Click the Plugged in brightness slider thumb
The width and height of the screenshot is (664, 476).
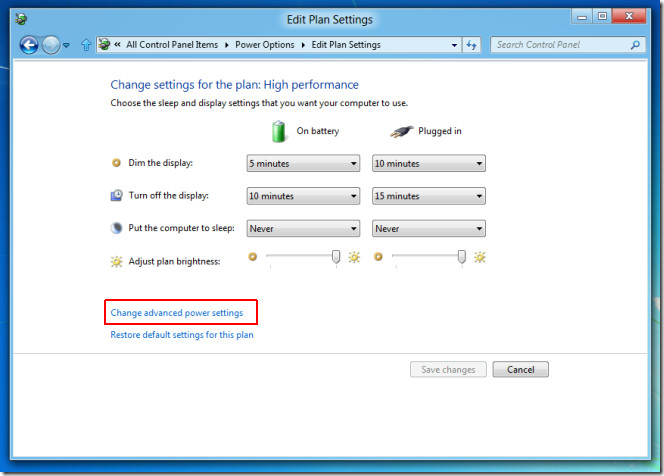pyautogui.click(x=462, y=257)
